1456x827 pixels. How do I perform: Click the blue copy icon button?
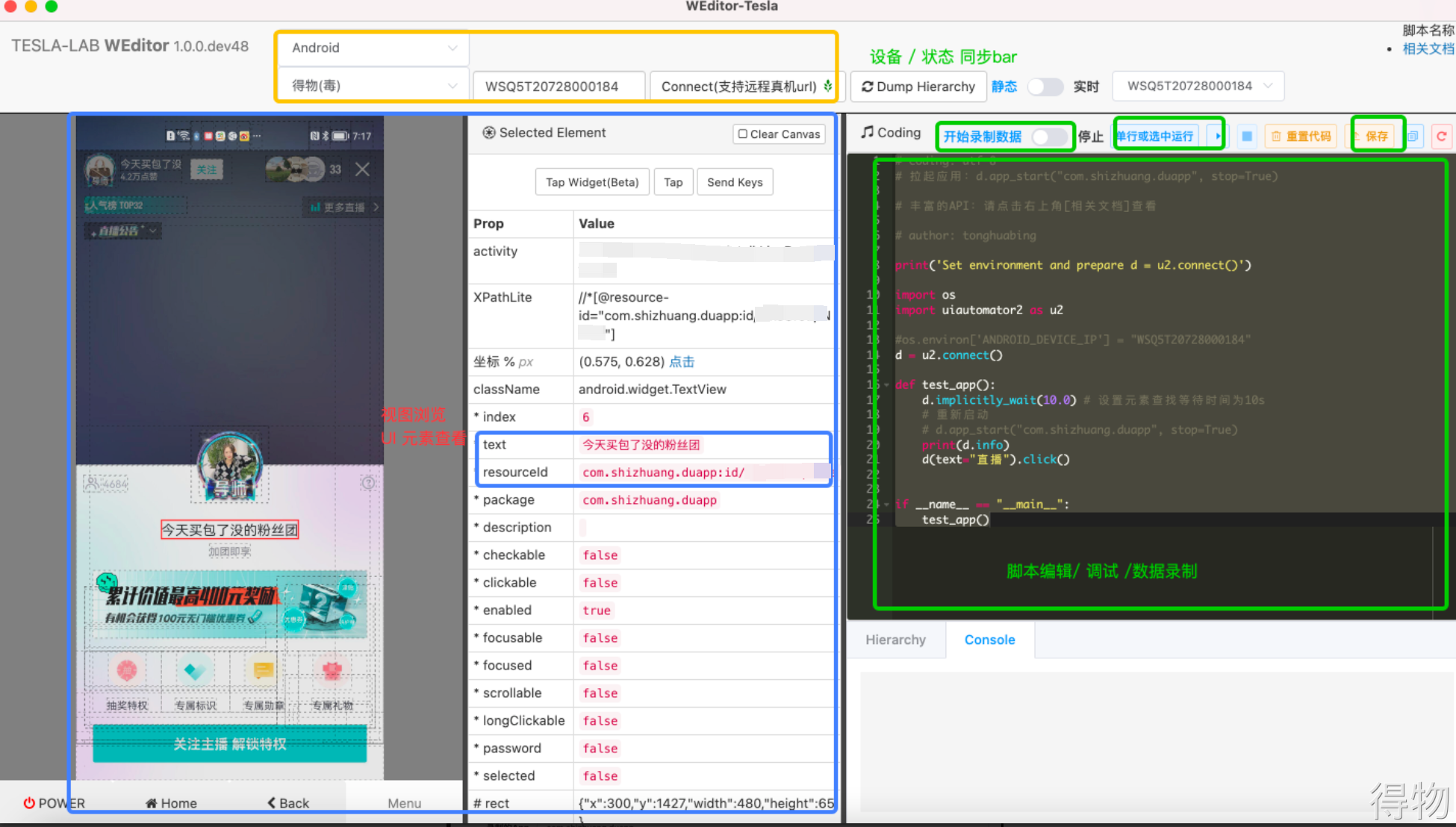[x=1413, y=136]
